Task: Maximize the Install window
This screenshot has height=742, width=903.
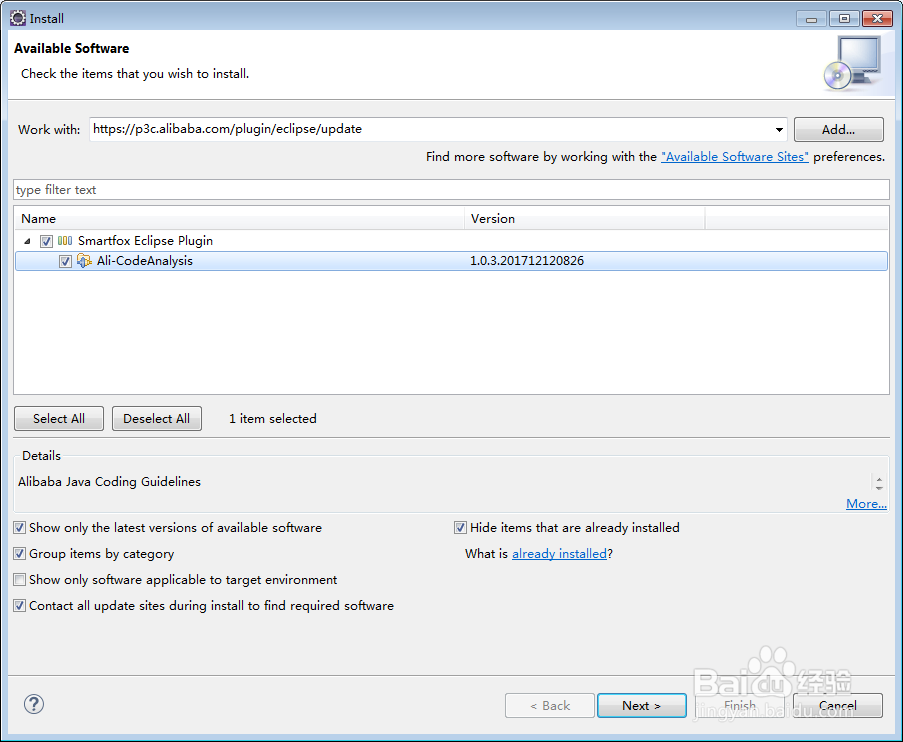Action: pyautogui.click(x=844, y=18)
